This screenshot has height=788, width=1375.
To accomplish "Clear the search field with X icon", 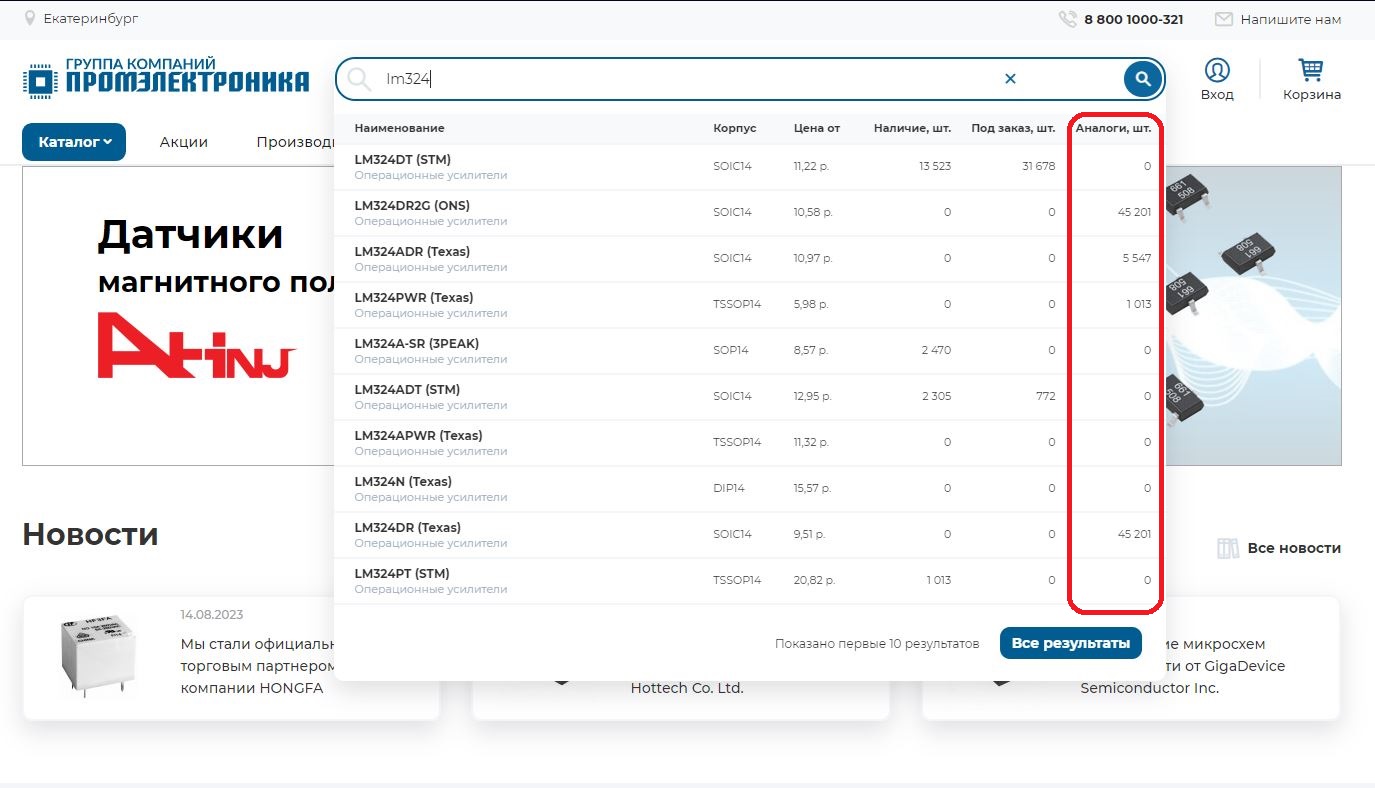I will click(1010, 79).
